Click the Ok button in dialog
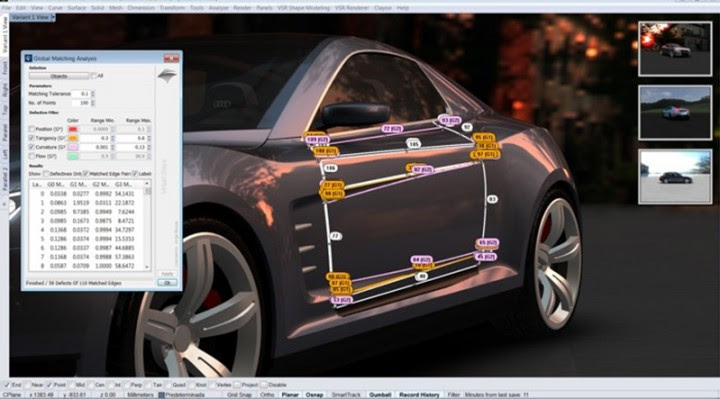Screen dimensions: 720x399 coord(167,283)
